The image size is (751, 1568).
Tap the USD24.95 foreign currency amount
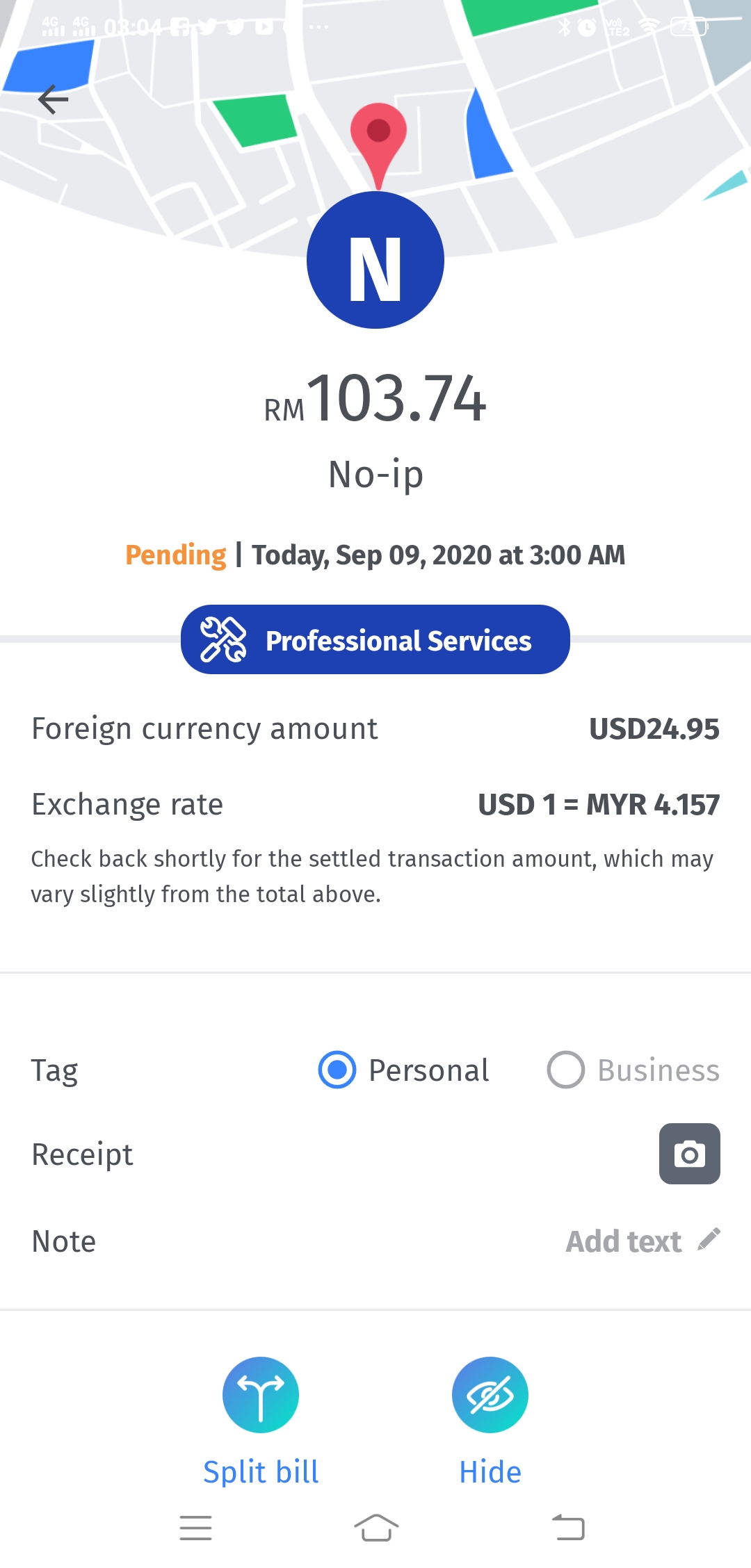coord(654,729)
